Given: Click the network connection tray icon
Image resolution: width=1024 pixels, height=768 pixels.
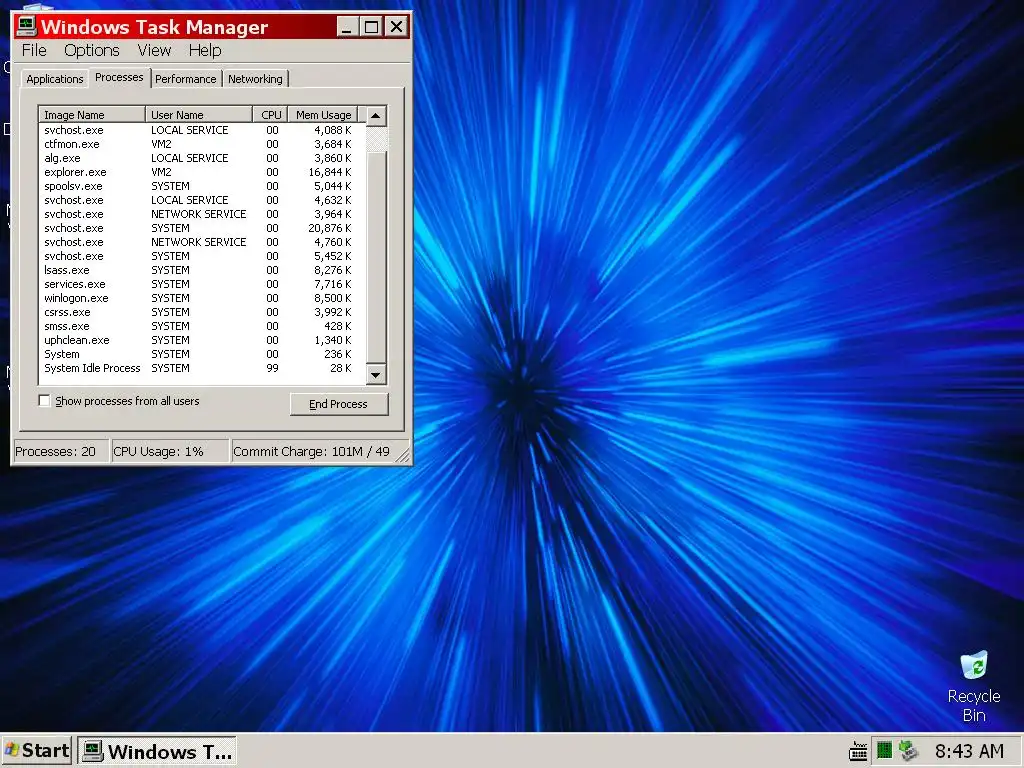Looking at the screenshot, I should 908,750.
